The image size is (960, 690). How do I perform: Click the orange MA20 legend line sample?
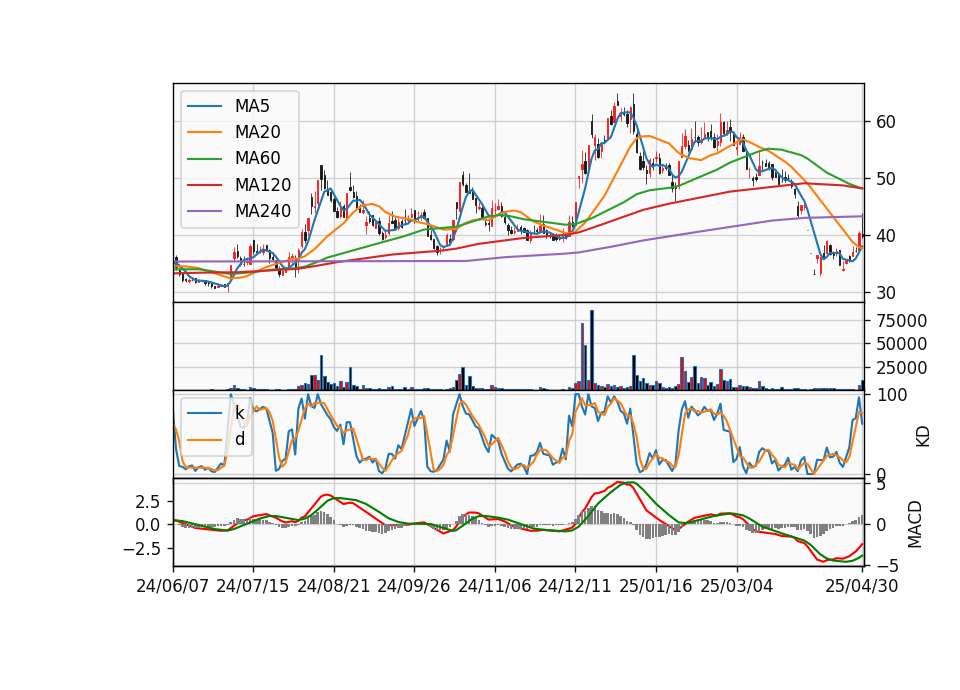click(x=204, y=132)
